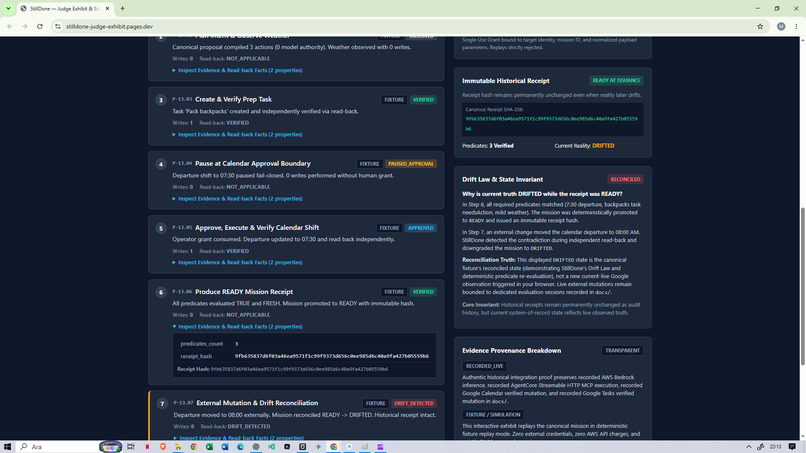
Task: Click the APPROVED badge on step 5
Action: coord(420,228)
